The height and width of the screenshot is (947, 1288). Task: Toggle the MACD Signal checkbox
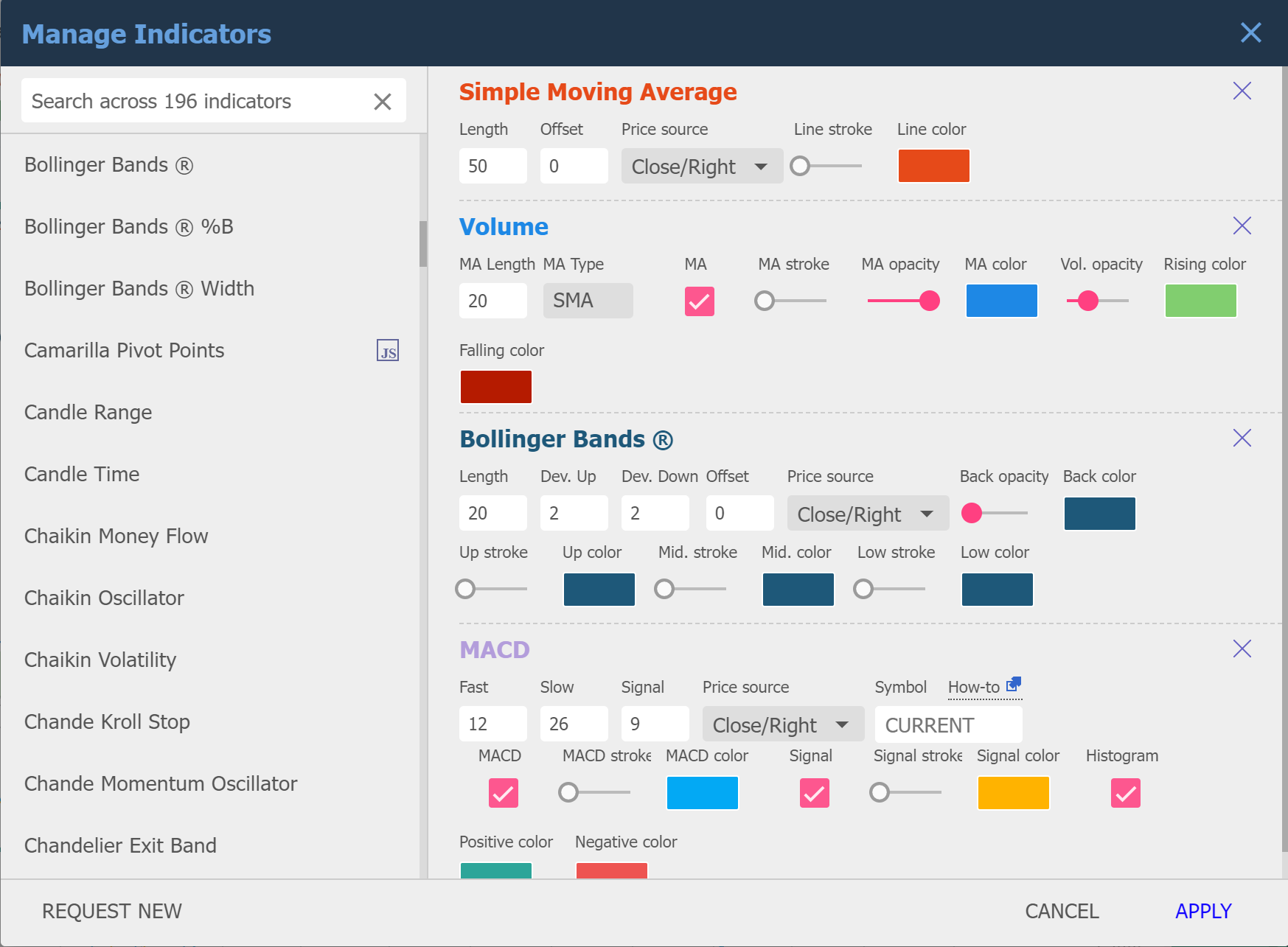[814, 793]
